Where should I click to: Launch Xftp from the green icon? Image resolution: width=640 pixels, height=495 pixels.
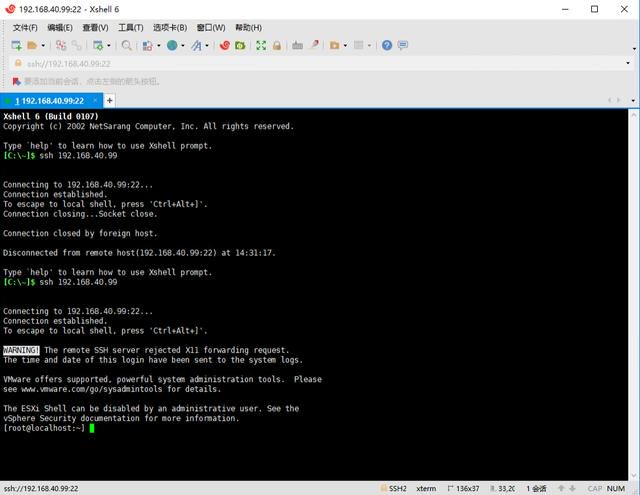point(240,45)
